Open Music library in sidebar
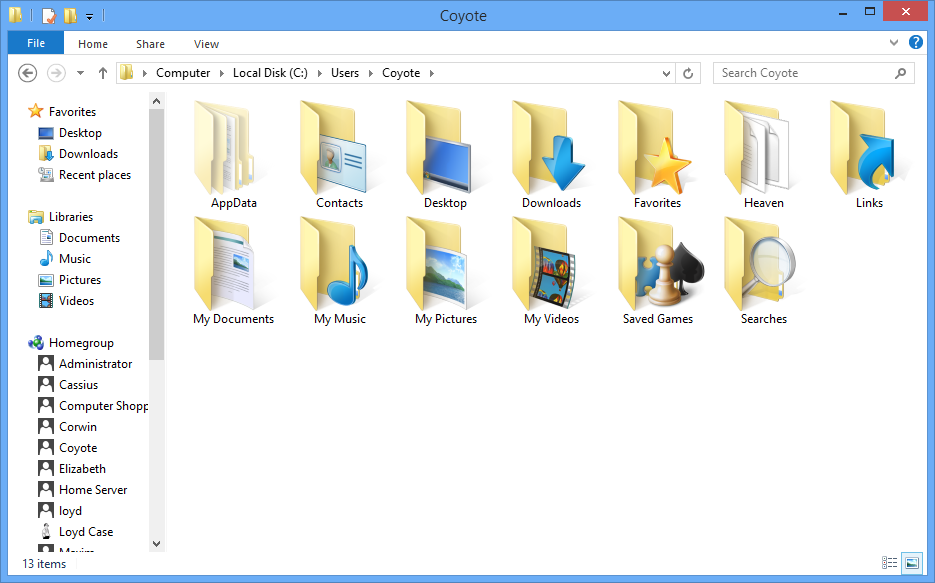This screenshot has height=583, width=935. (x=75, y=259)
